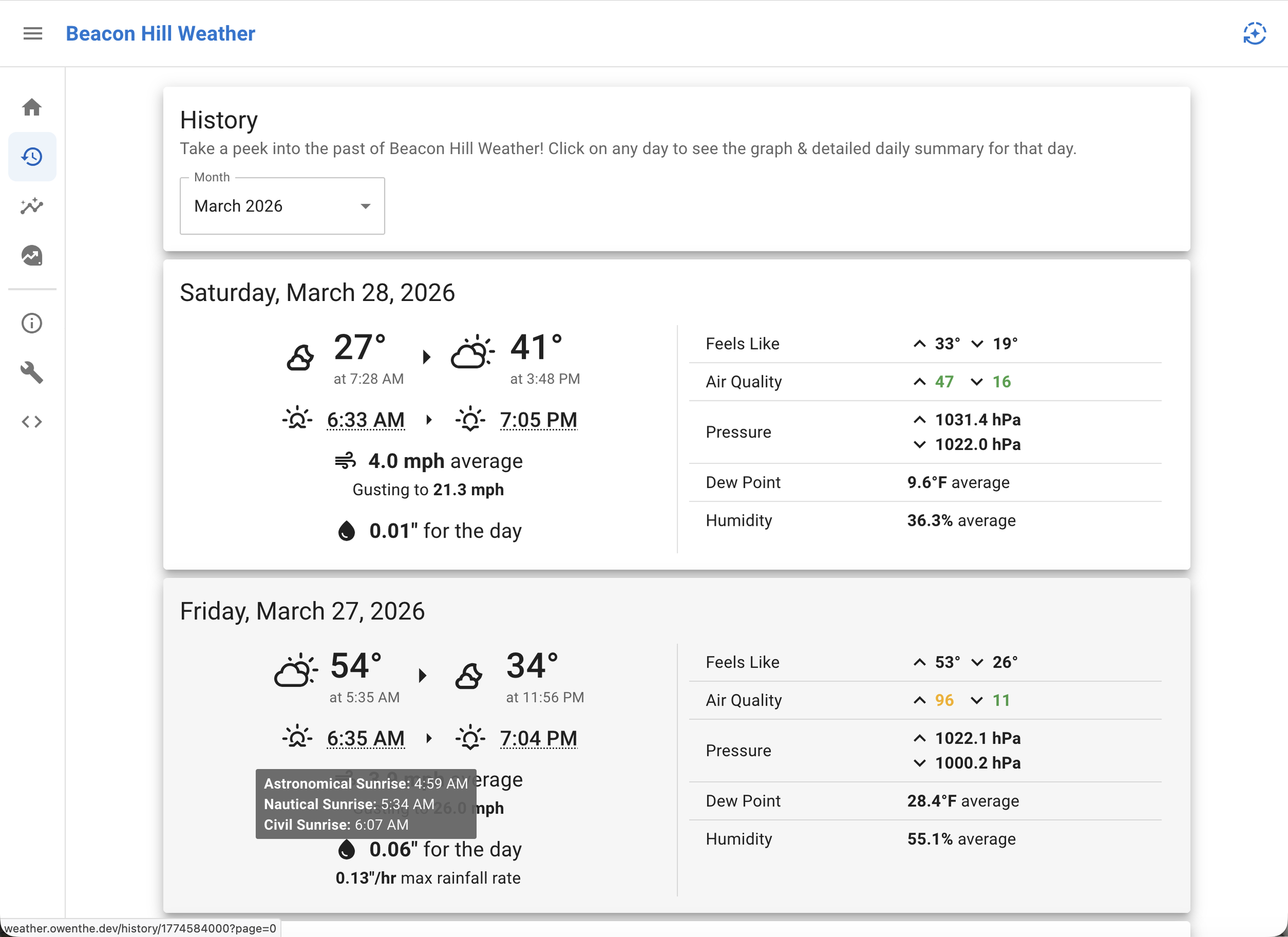Click the Civil Sunrise tooltip popup

[366, 804]
